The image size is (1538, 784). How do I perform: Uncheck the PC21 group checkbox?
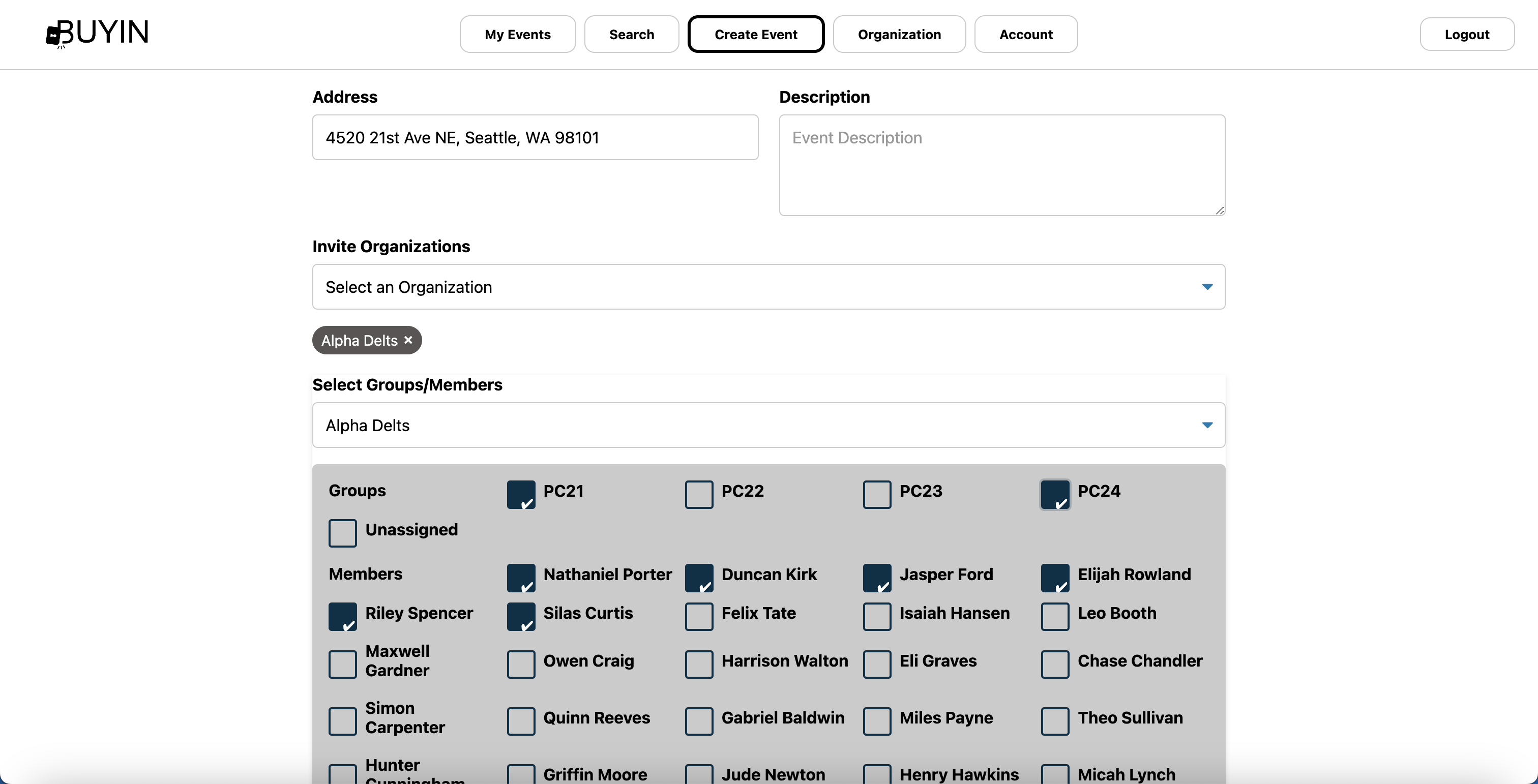[x=521, y=495]
